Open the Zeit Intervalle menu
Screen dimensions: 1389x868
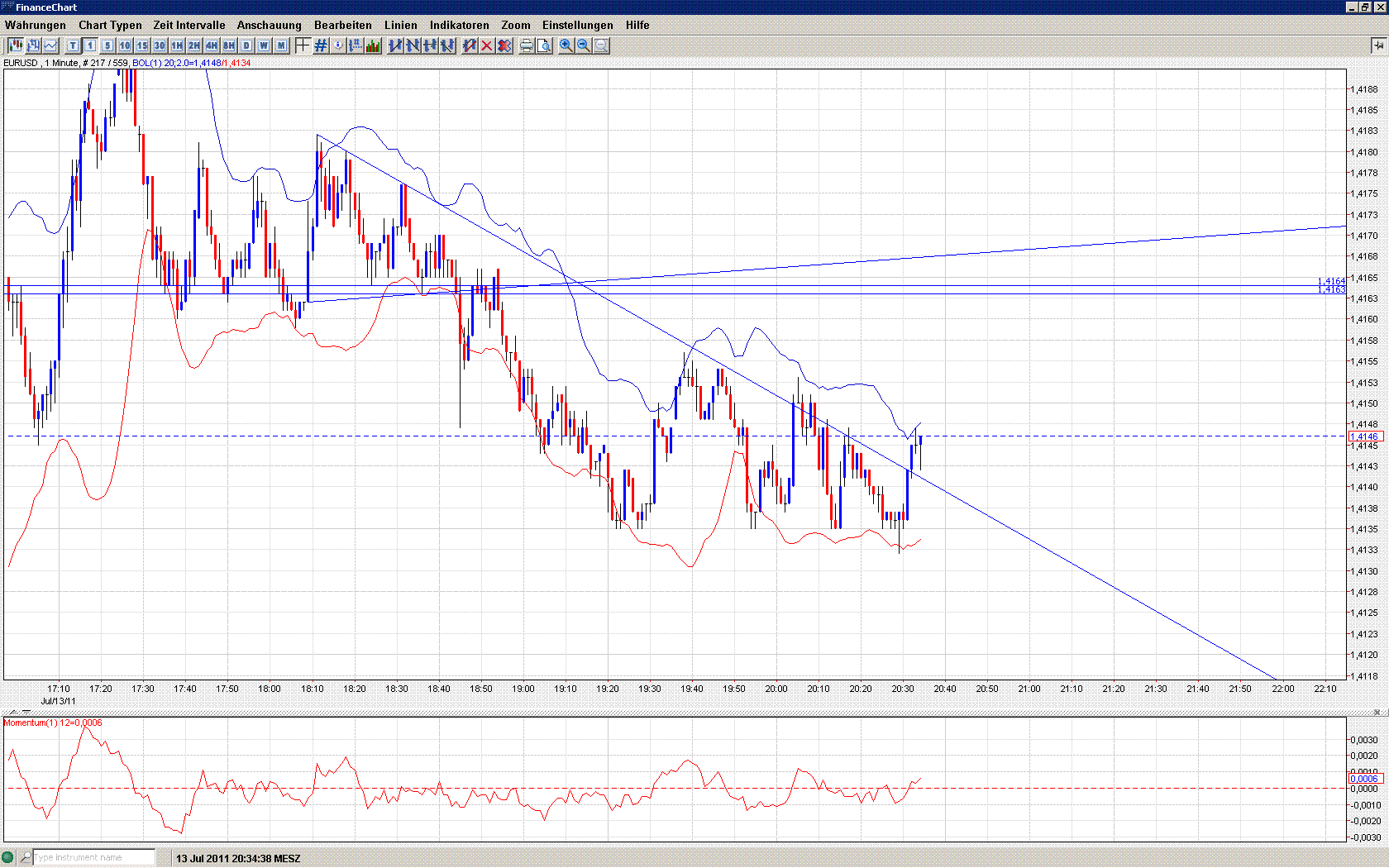tap(189, 25)
